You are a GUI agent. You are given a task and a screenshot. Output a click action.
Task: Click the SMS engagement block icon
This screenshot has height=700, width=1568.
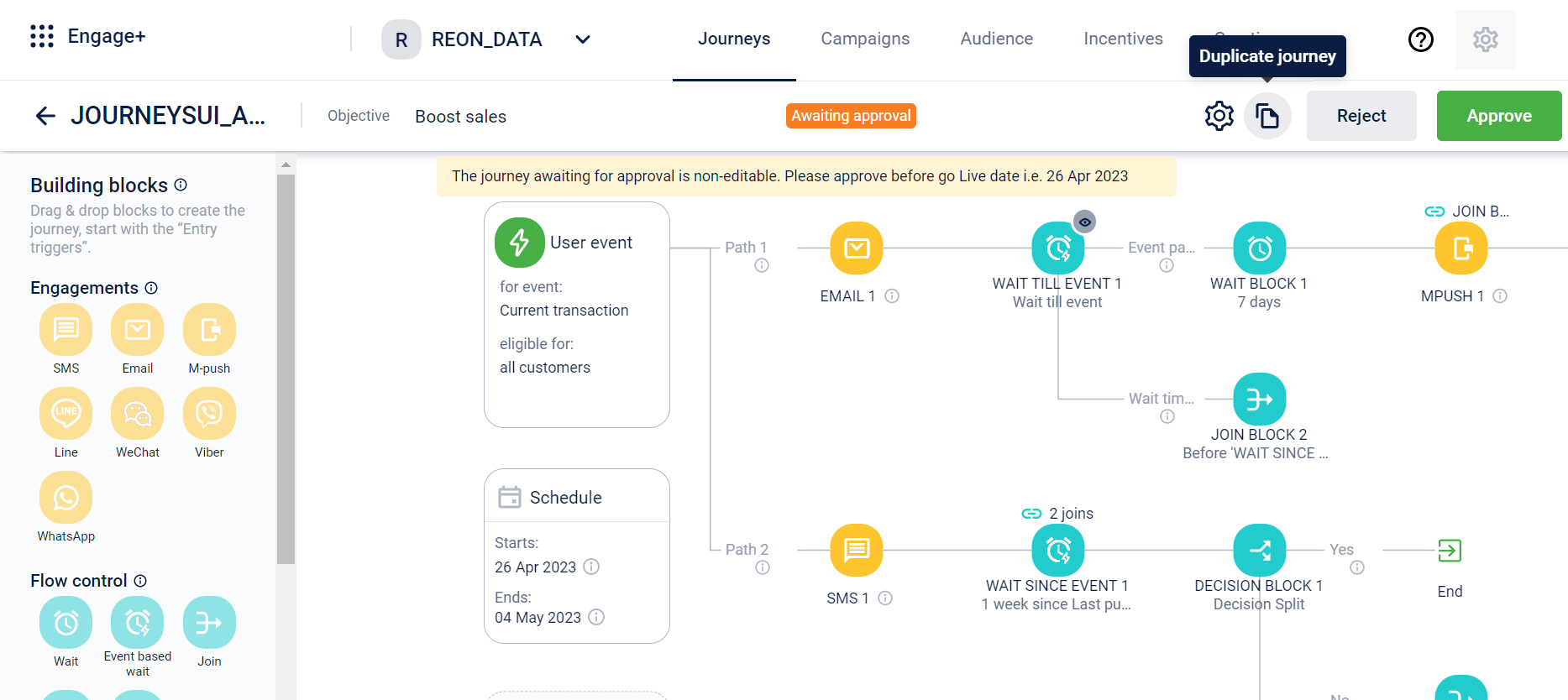click(66, 329)
